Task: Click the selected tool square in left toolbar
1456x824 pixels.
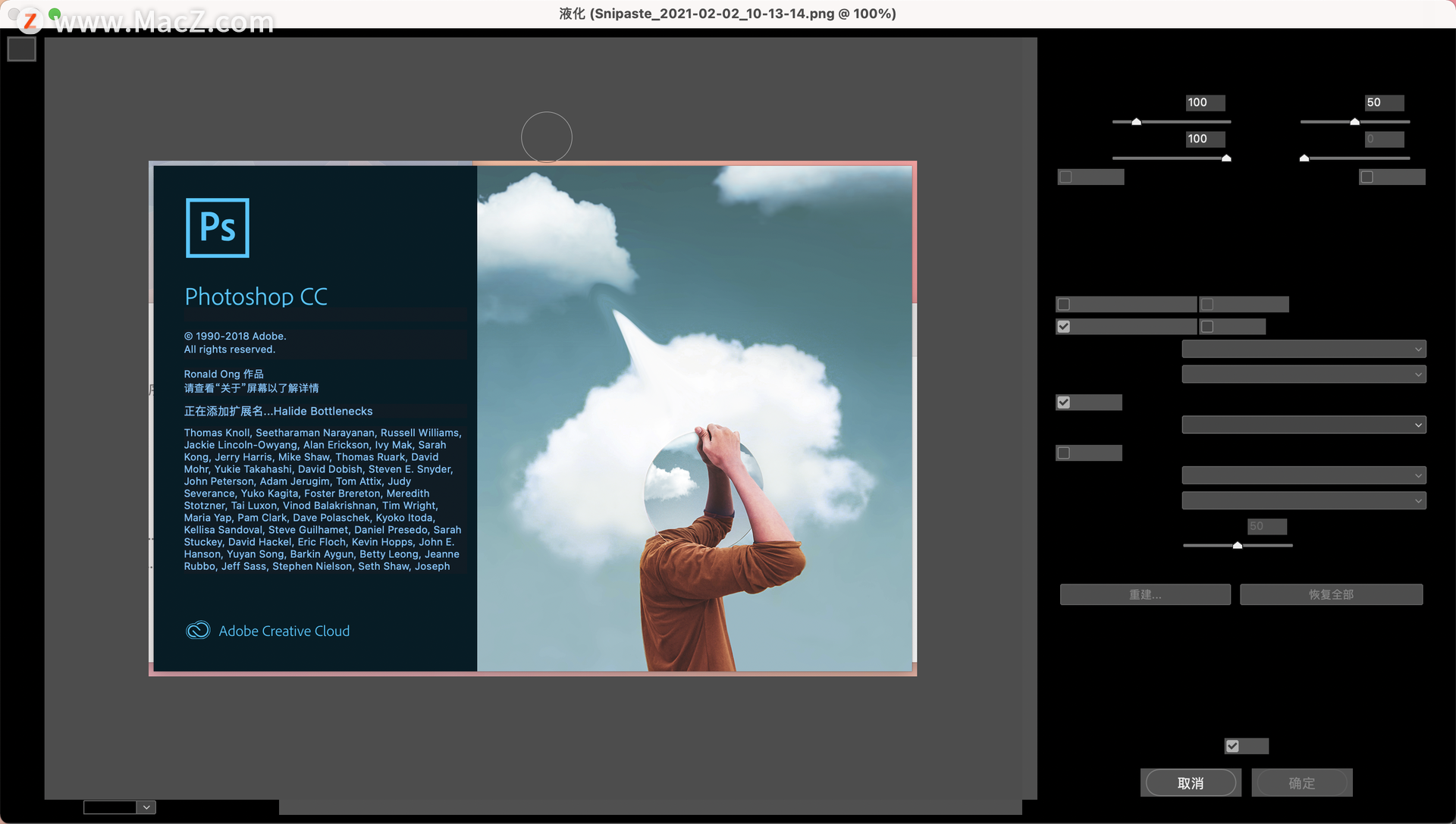Action: (x=21, y=49)
